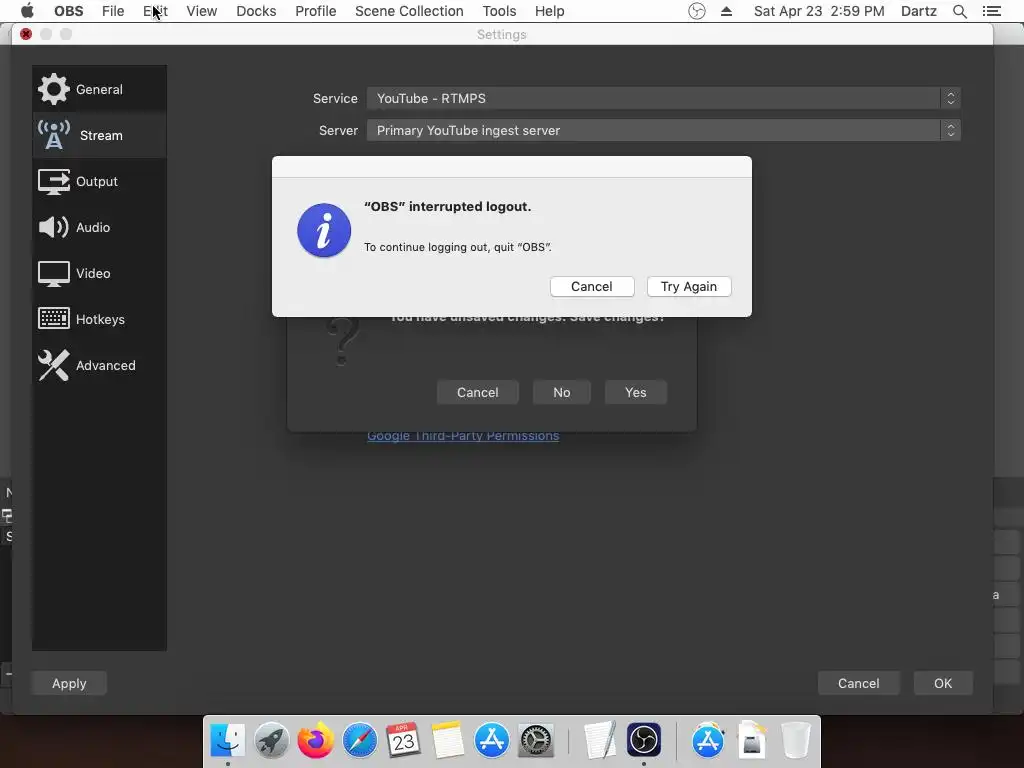
Task: Click the date and time in menu bar
Action: [819, 11]
